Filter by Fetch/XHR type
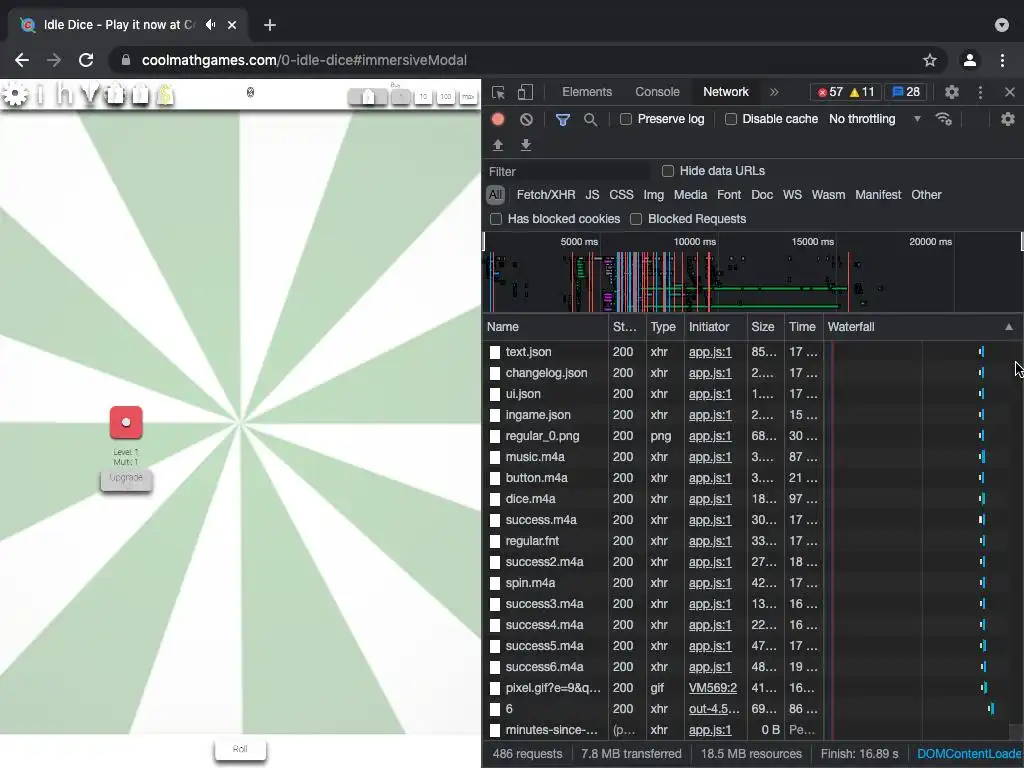The width and height of the screenshot is (1024, 768). click(546, 195)
